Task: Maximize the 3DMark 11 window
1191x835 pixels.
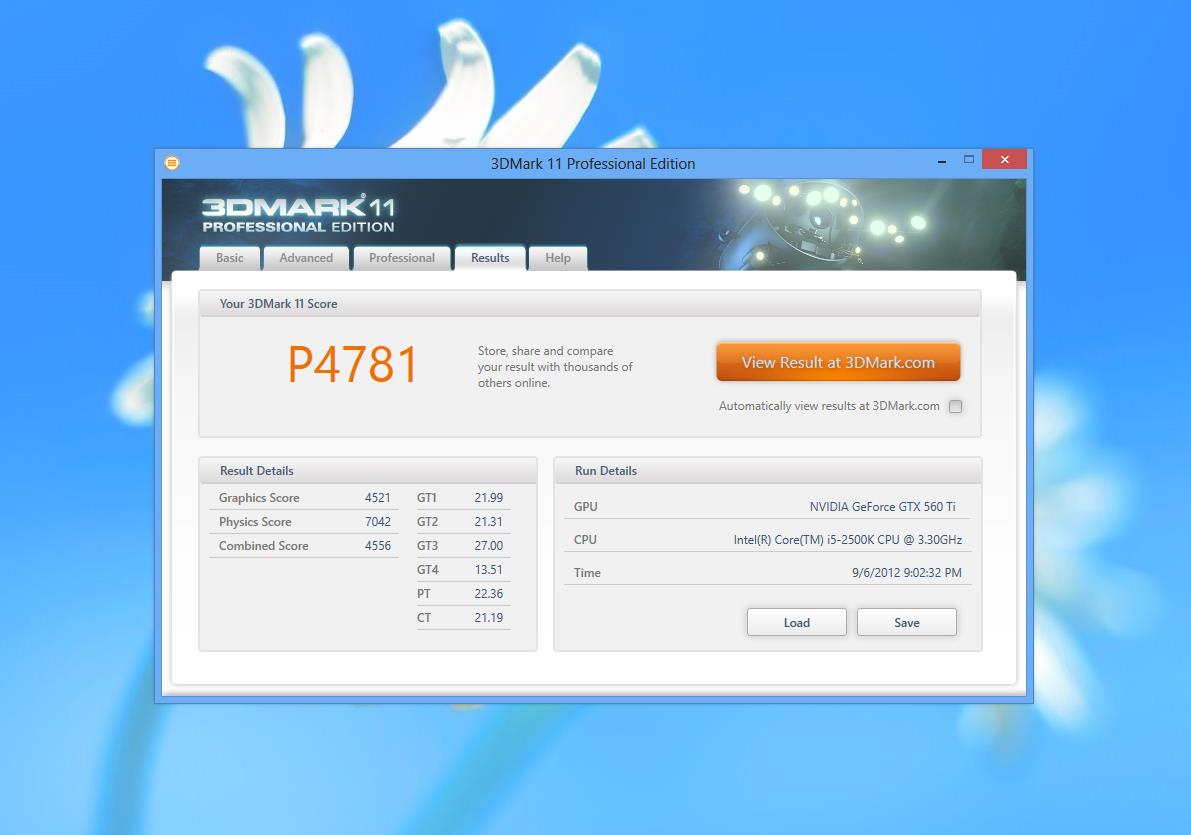Action: point(969,160)
